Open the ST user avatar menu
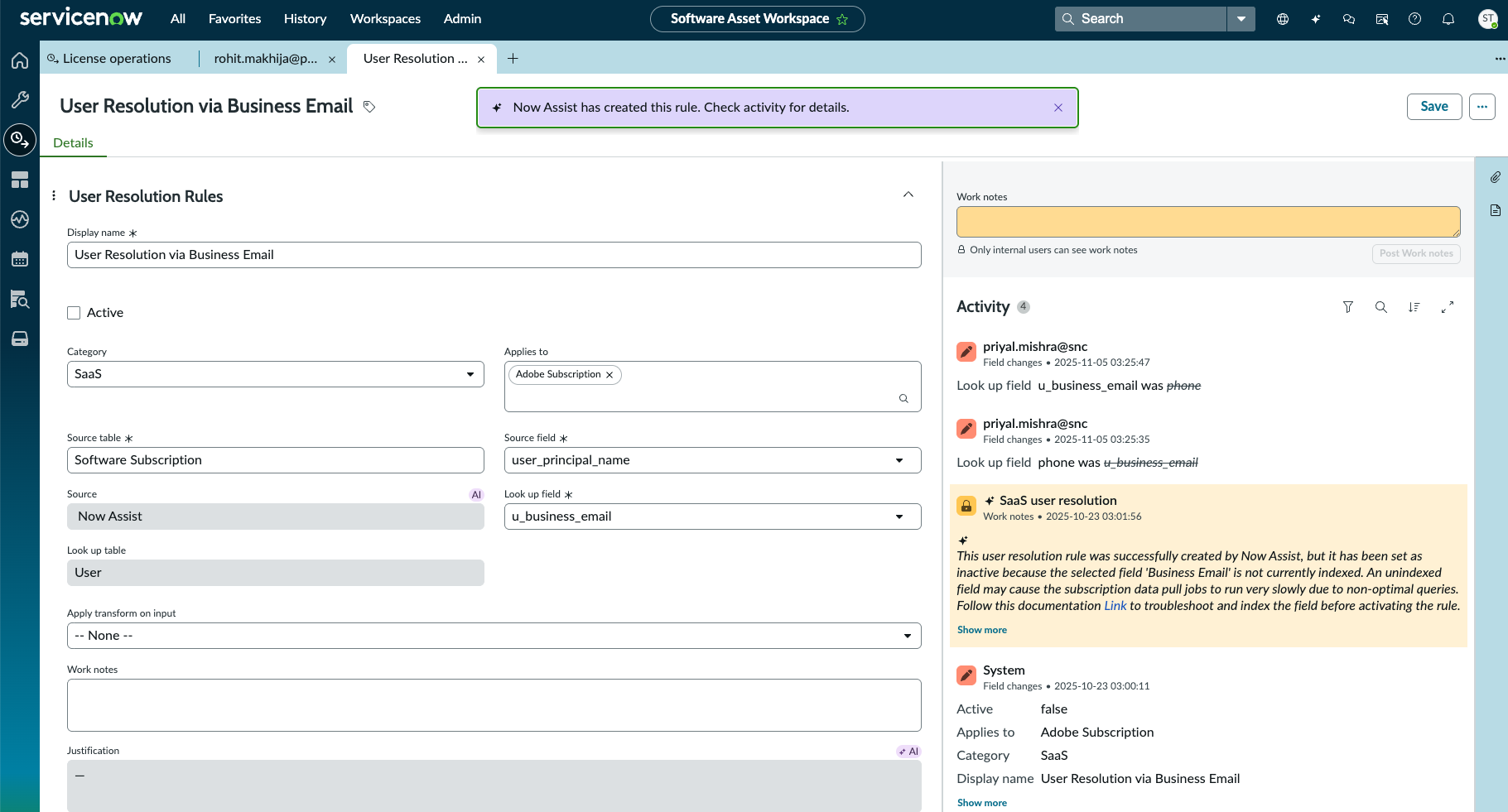Viewport: 1508px width, 812px height. pos(1488,19)
